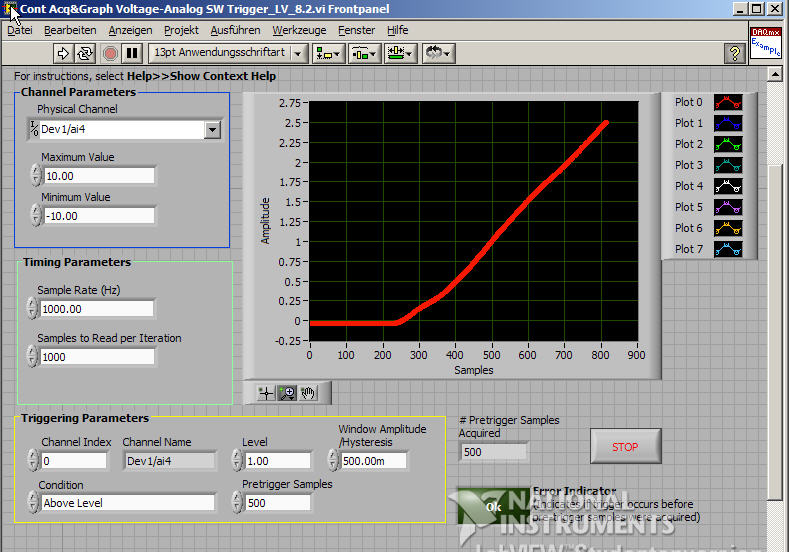Open the Projekt menu
The height and width of the screenshot is (552, 789).
point(181,30)
